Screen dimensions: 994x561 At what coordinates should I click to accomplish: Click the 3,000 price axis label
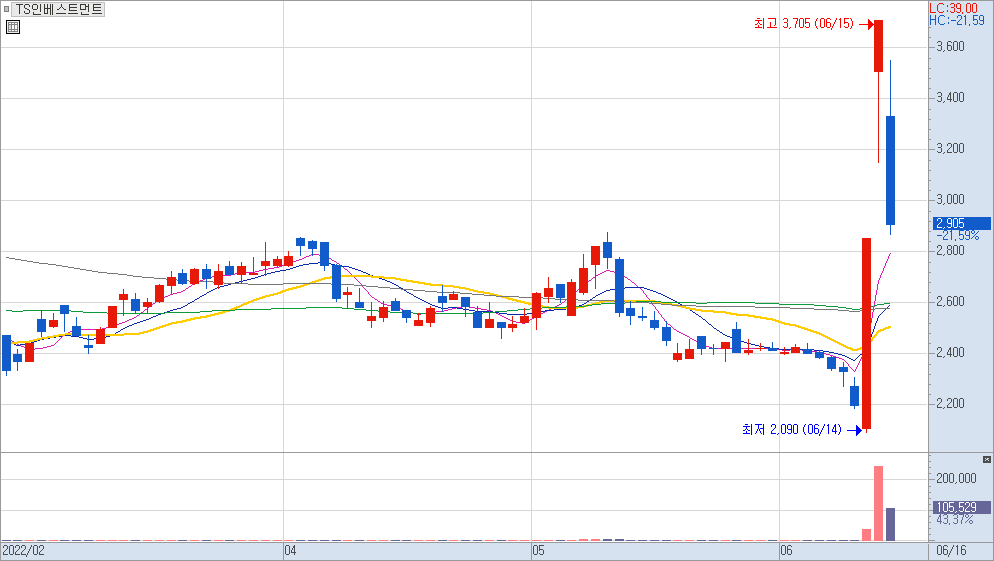(x=950, y=200)
